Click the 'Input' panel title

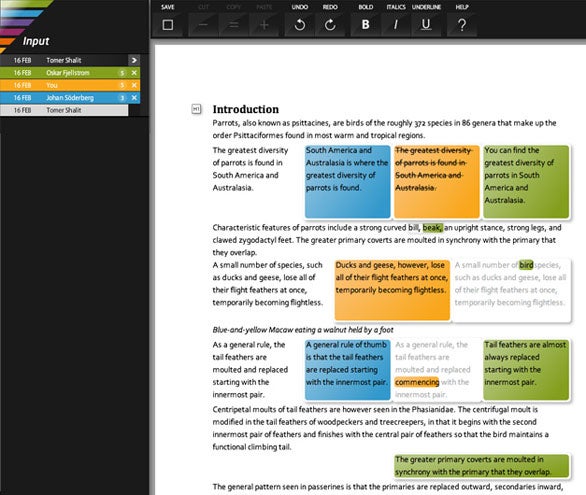click(36, 41)
